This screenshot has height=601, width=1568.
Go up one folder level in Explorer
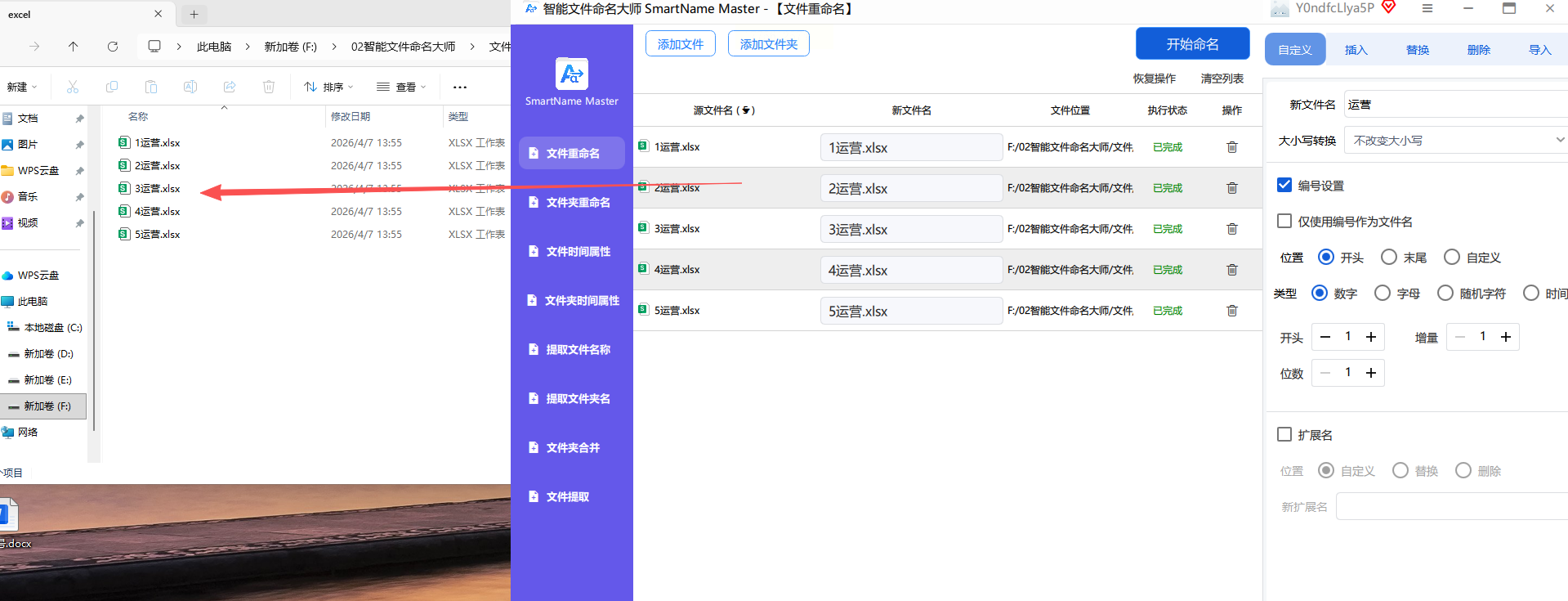73,47
